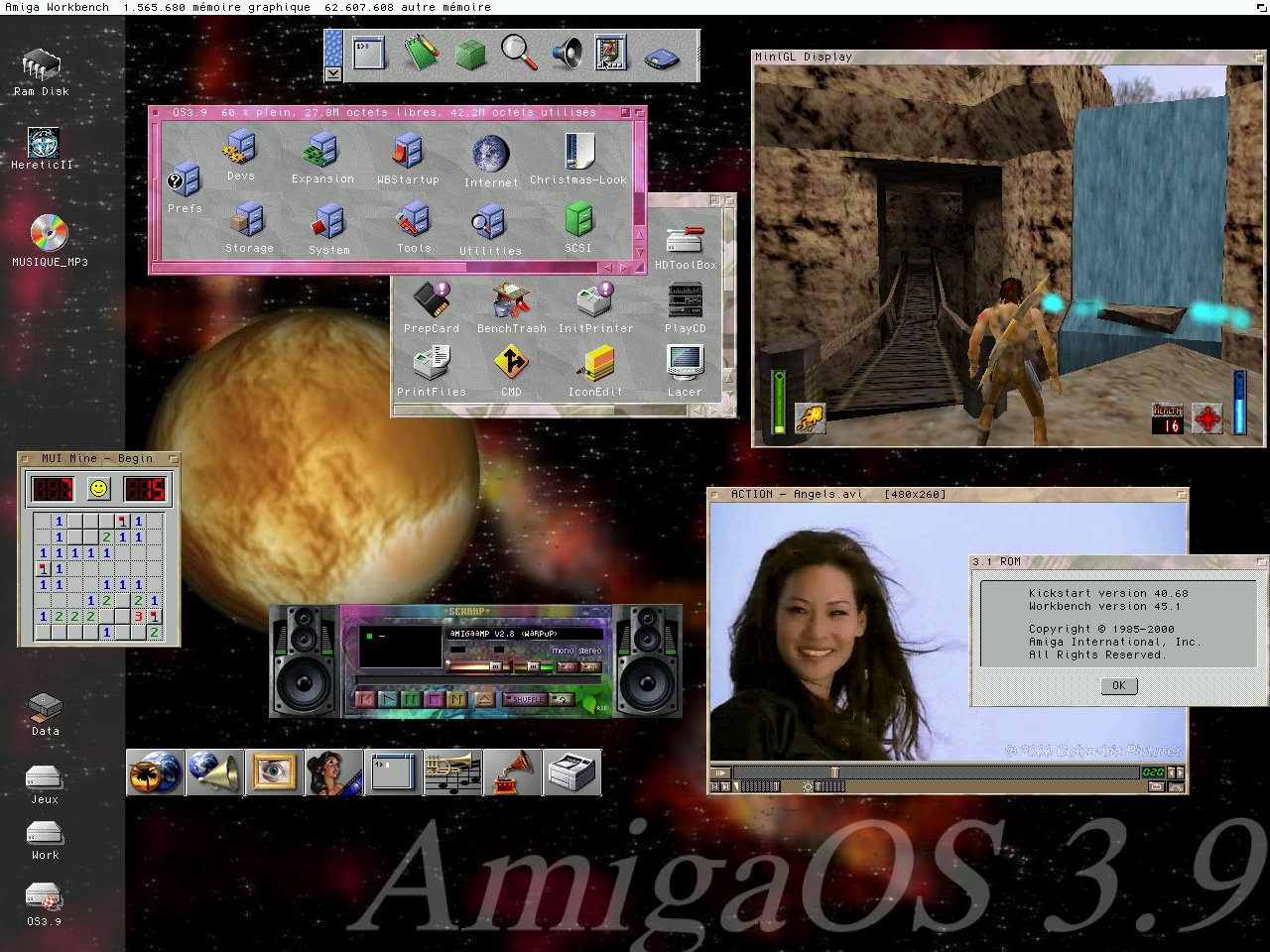
Task: Open the AmigaAMP playlist window button
Action: tap(590, 667)
